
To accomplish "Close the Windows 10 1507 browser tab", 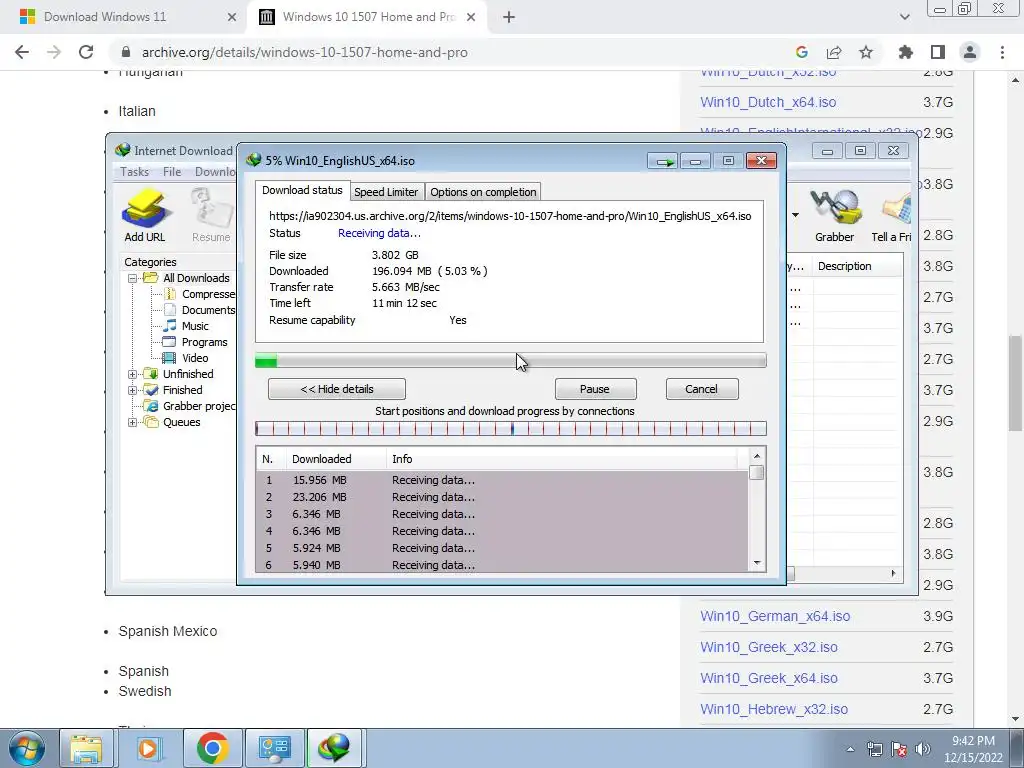I will tap(471, 17).
